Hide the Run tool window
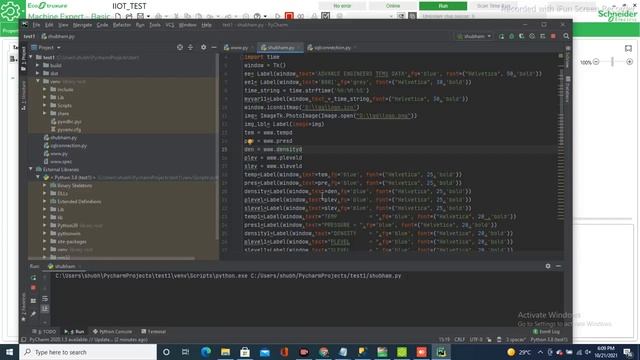This screenshot has height=360, width=640. (558, 266)
